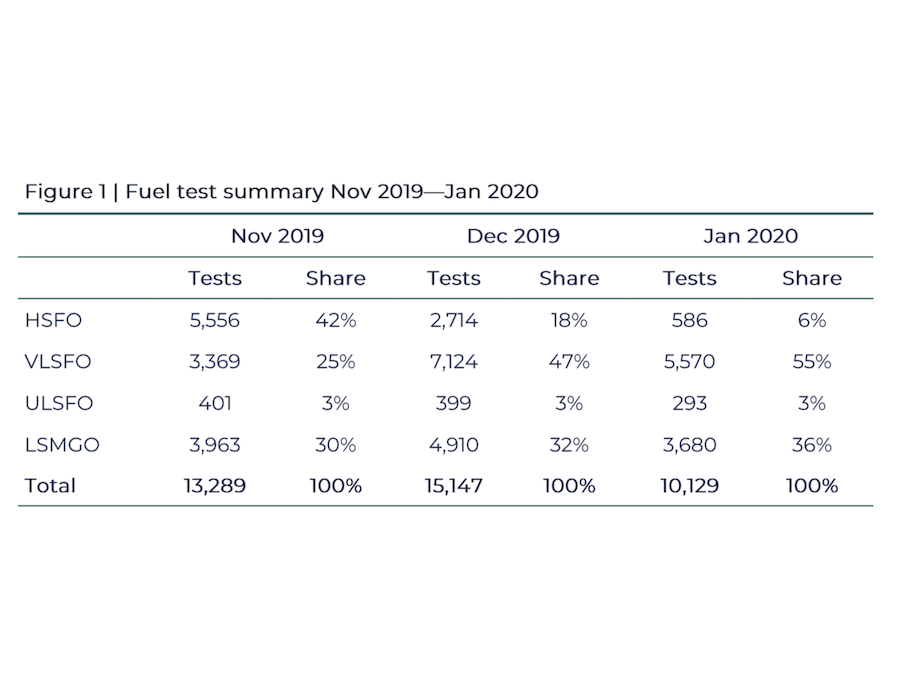Click the ULSFO row label

(59, 403)
